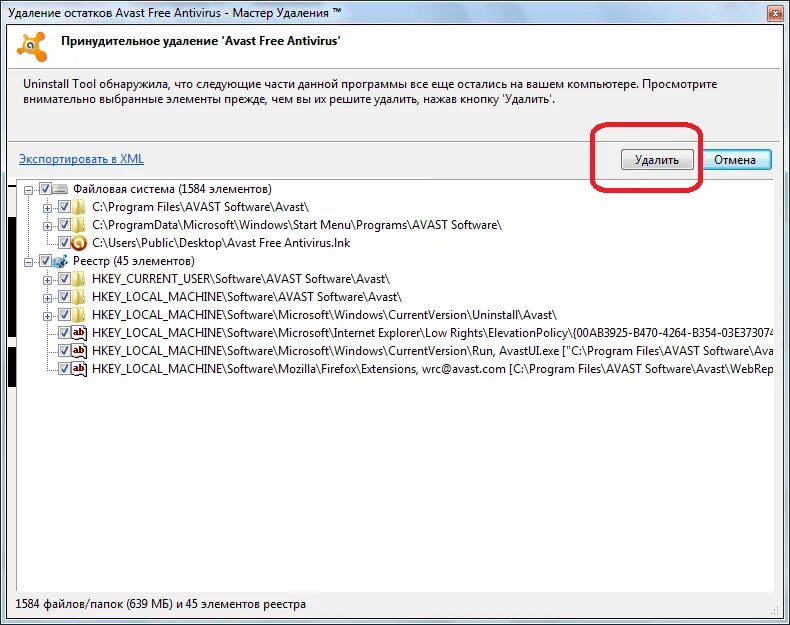Uncheck the ProgramData Start Menu AVAST Software checkbox

coord(64,225)
